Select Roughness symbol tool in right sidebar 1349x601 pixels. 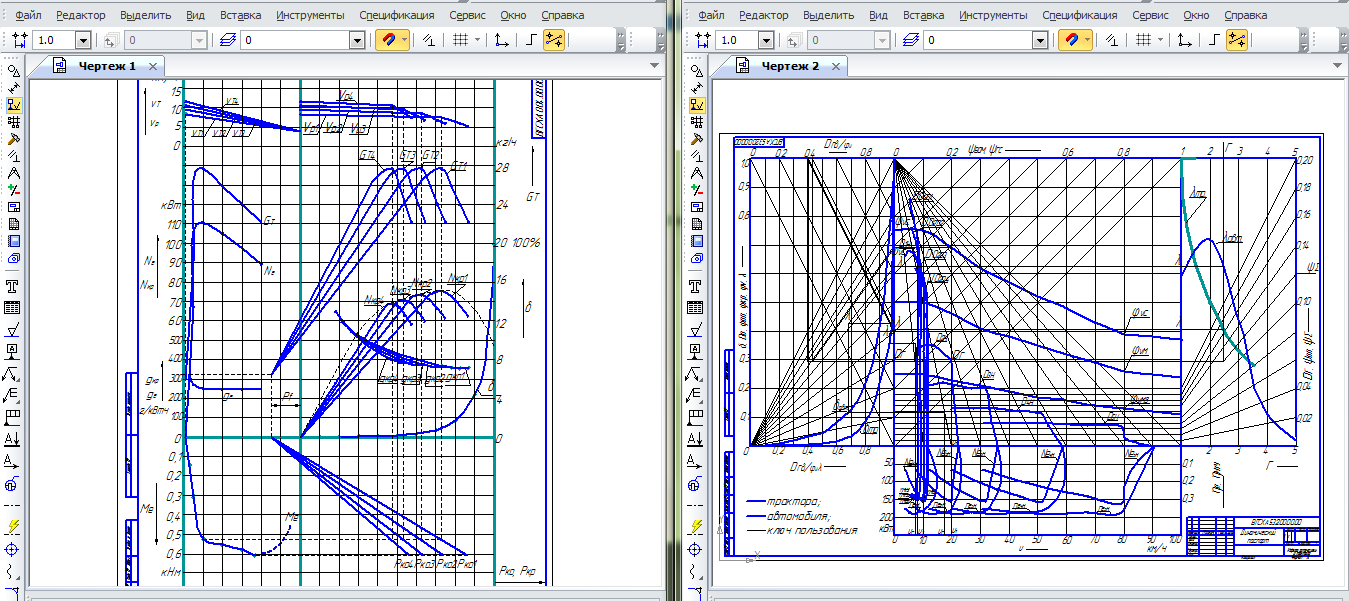tap(696, 329)
